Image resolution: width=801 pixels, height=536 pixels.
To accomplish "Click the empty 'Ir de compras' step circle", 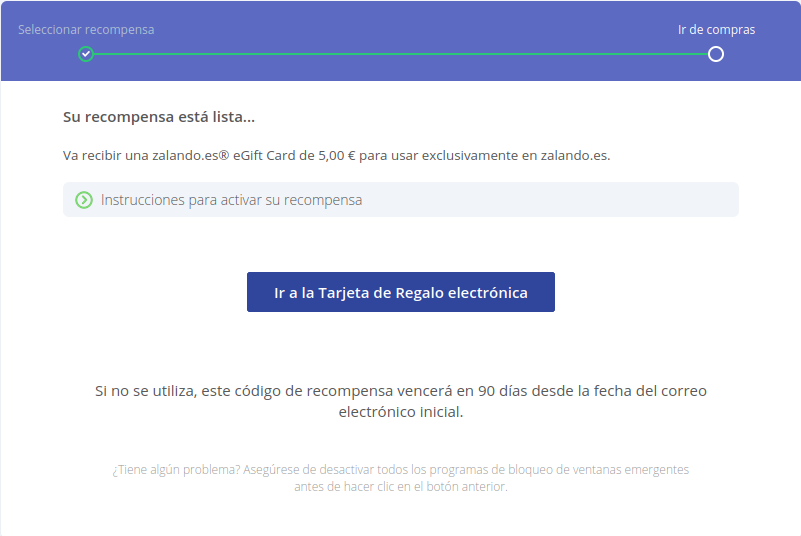I will pyautogui.click(x=716, y=54).
